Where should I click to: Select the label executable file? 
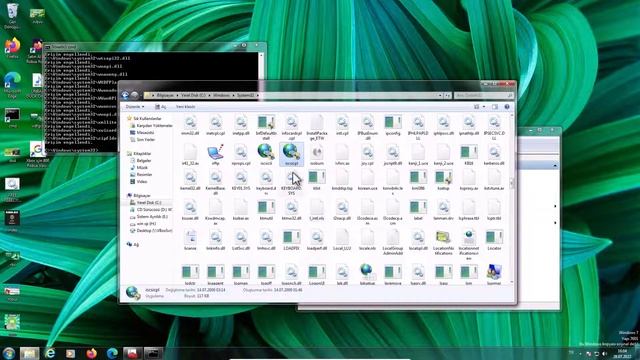[x=418, y=210]
